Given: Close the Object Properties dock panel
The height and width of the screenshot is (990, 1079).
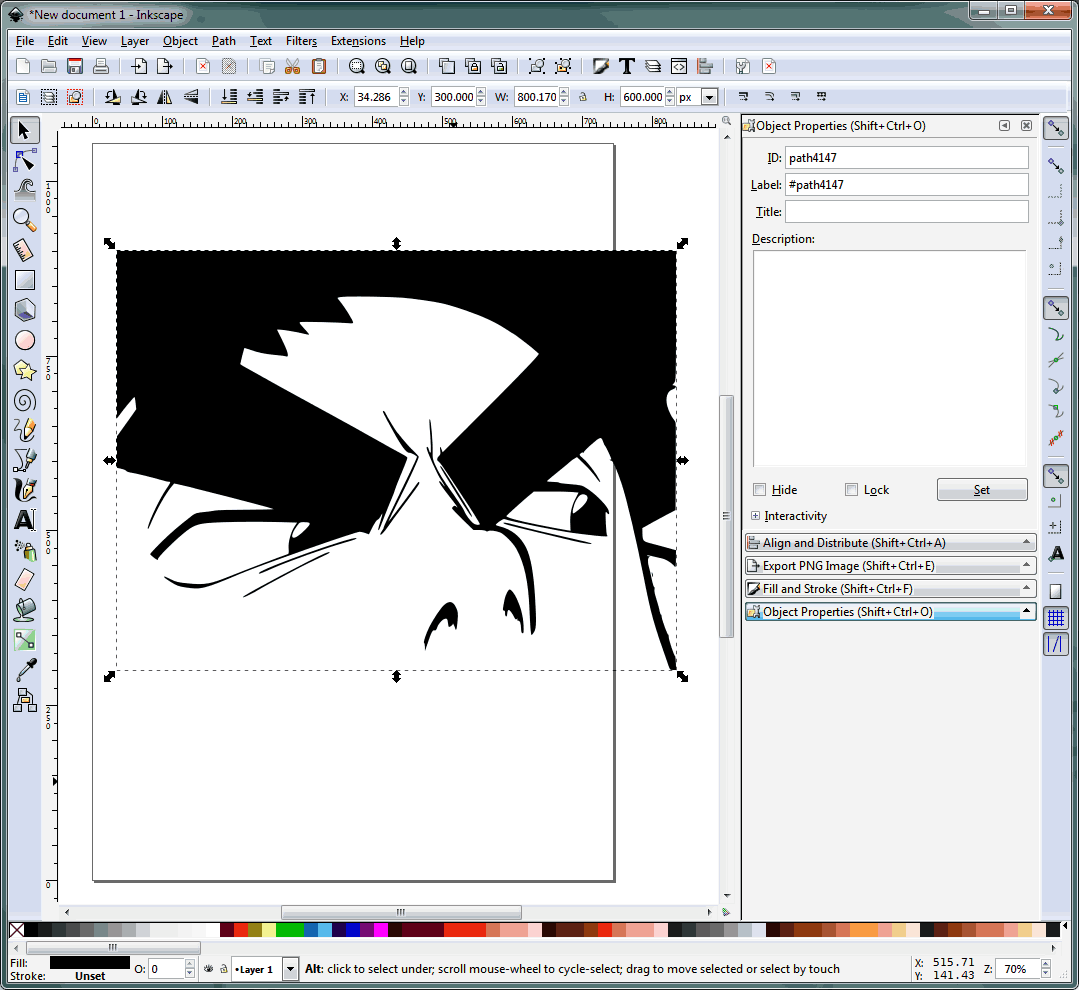Looking at the screenshot, I should point(1026,126).
